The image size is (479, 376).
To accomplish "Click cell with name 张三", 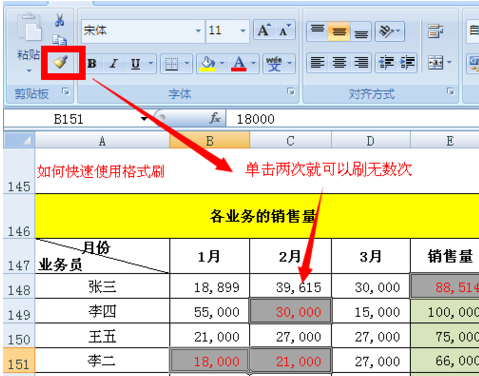I will 102,286.
